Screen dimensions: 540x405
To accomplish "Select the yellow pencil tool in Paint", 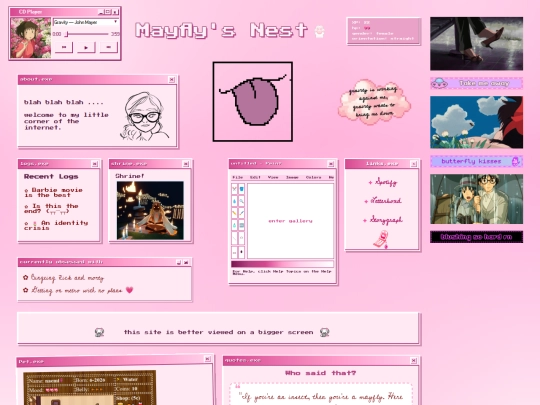I will pyautogui.click(x=235, y=213).
